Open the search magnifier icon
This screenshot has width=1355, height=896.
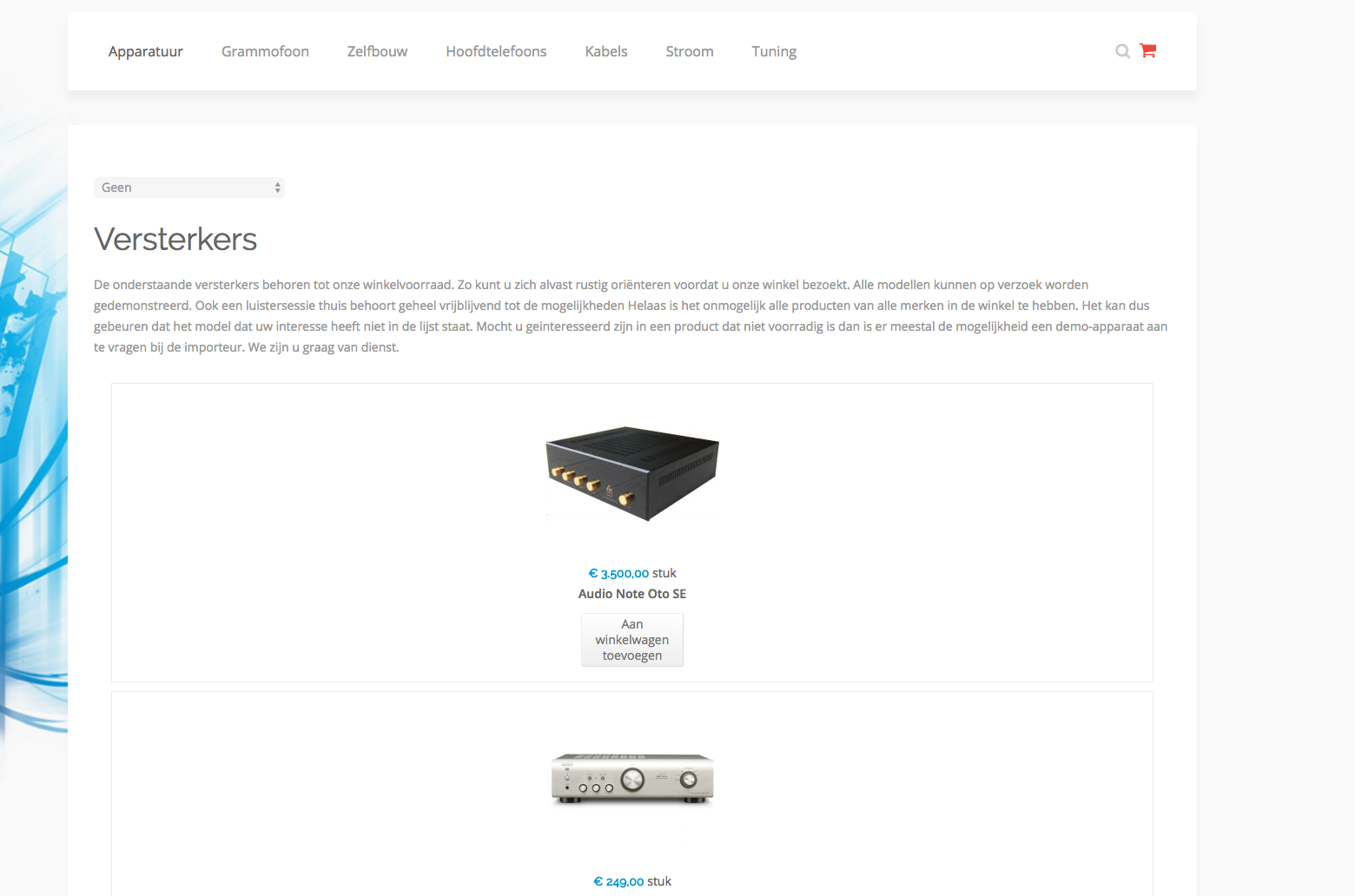1122,51
